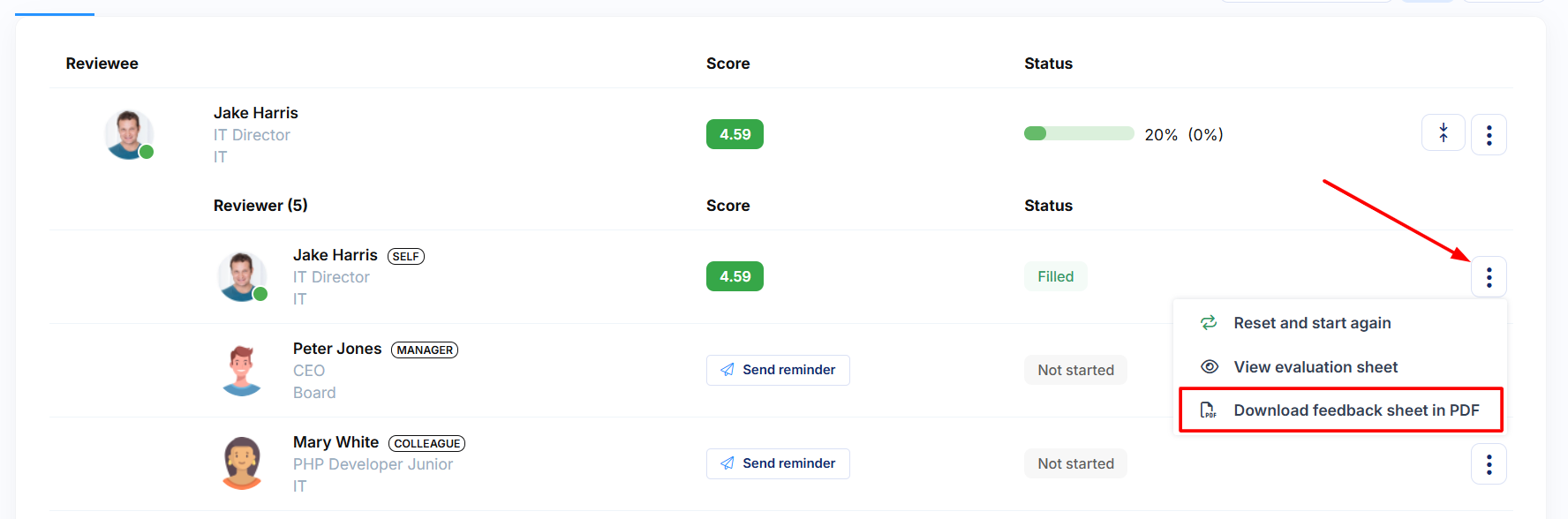Click the Filled status badge
The width and height of the screenshot is (1568, 519).
[x=1055, y=277]
